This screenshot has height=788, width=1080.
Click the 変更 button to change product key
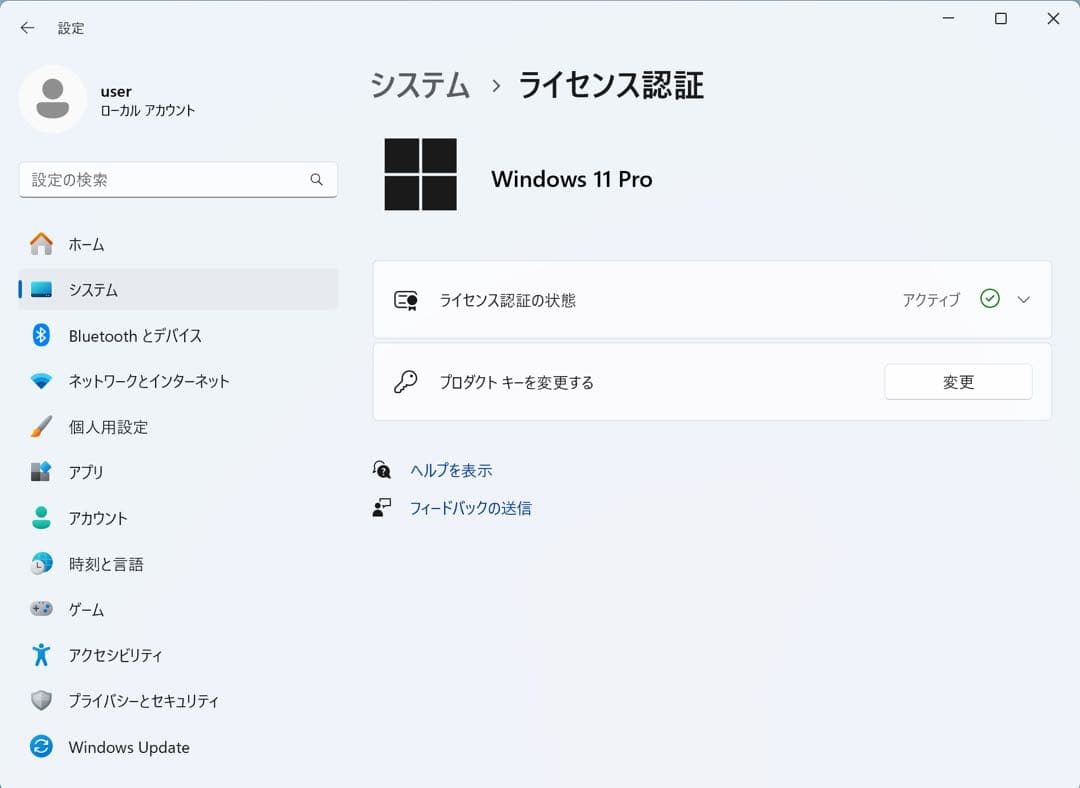[957, 381]
